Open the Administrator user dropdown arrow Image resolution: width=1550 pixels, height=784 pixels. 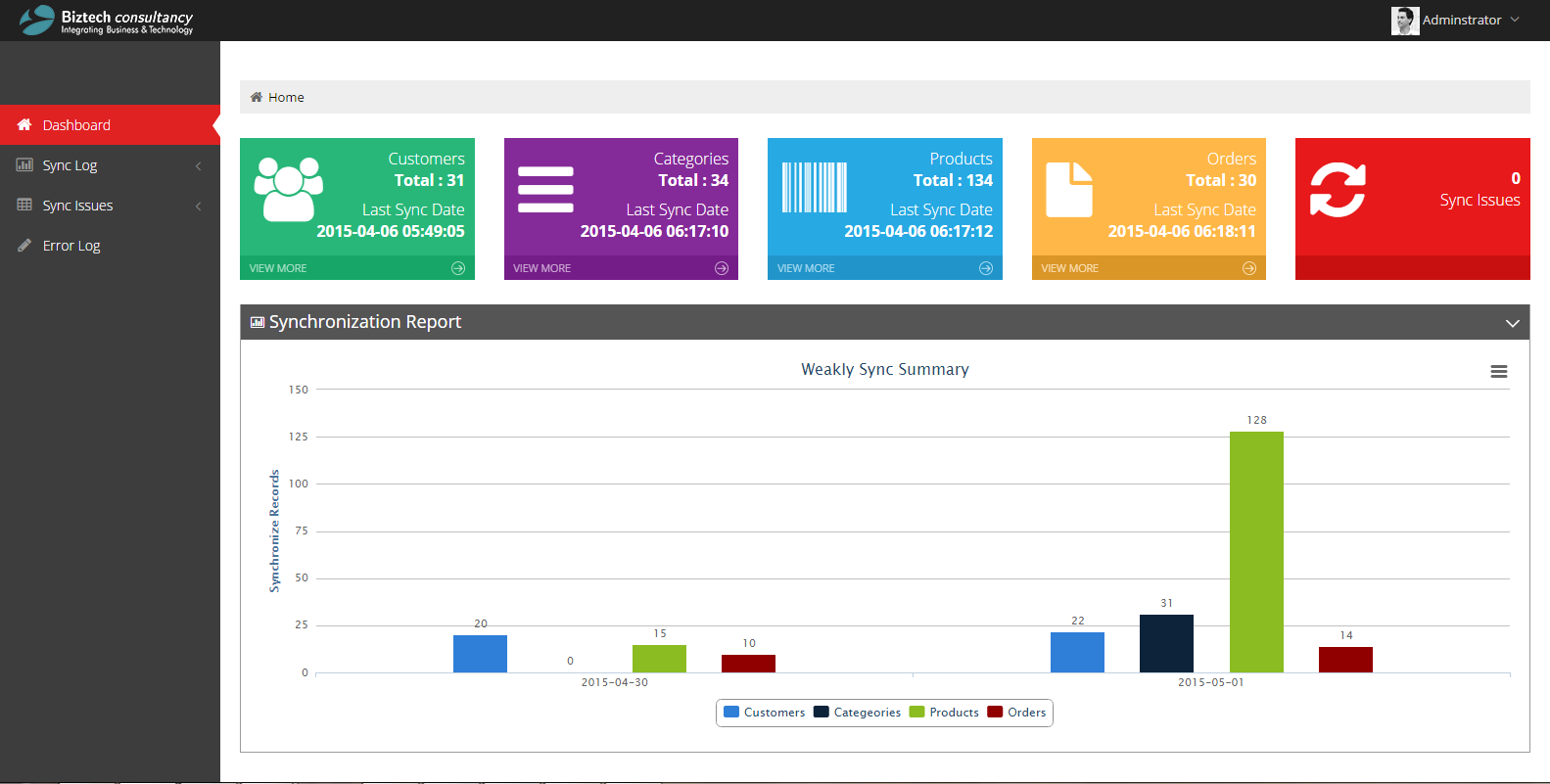point(1515,20)
